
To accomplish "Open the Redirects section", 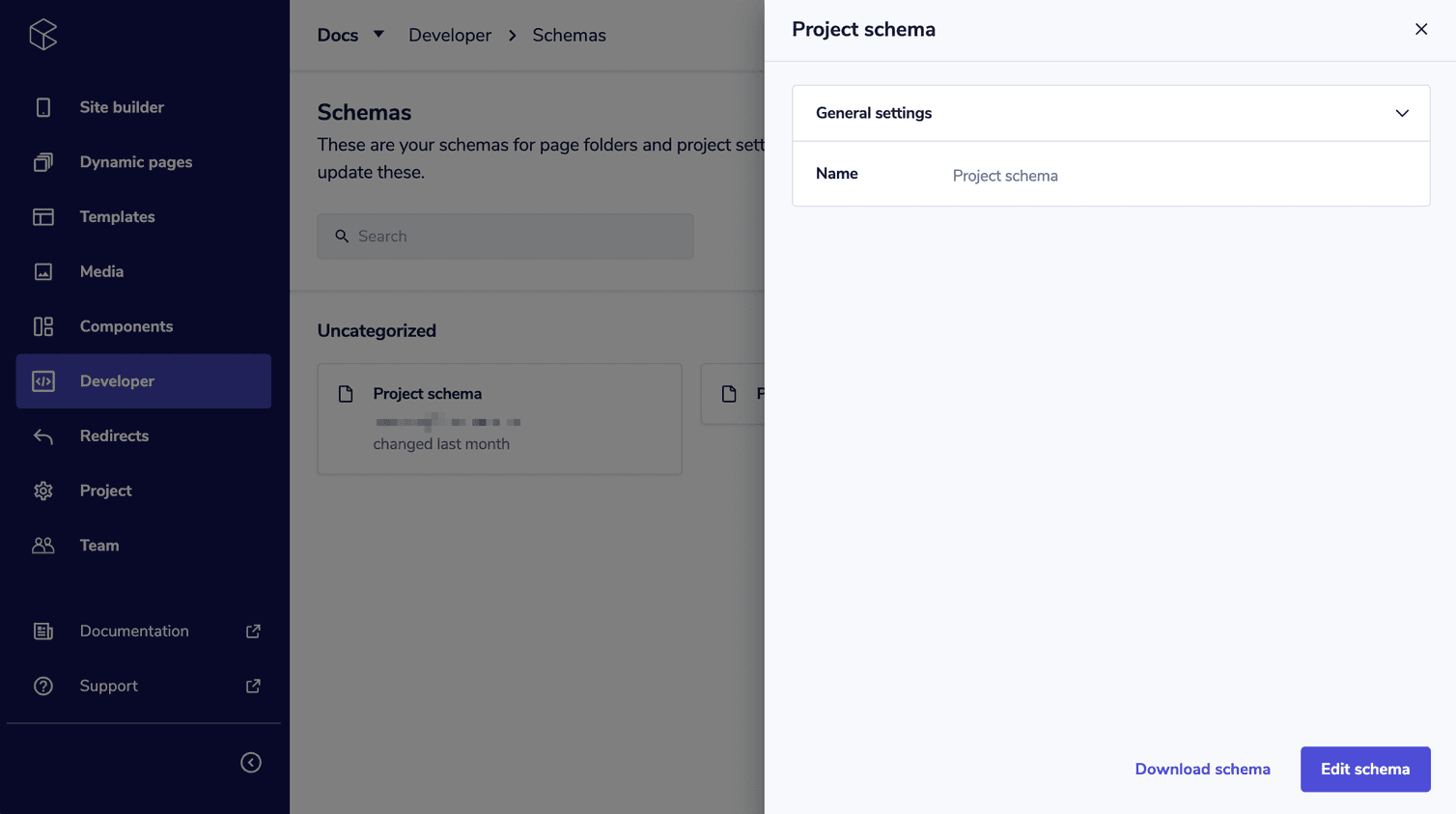I will coord(114,435).
